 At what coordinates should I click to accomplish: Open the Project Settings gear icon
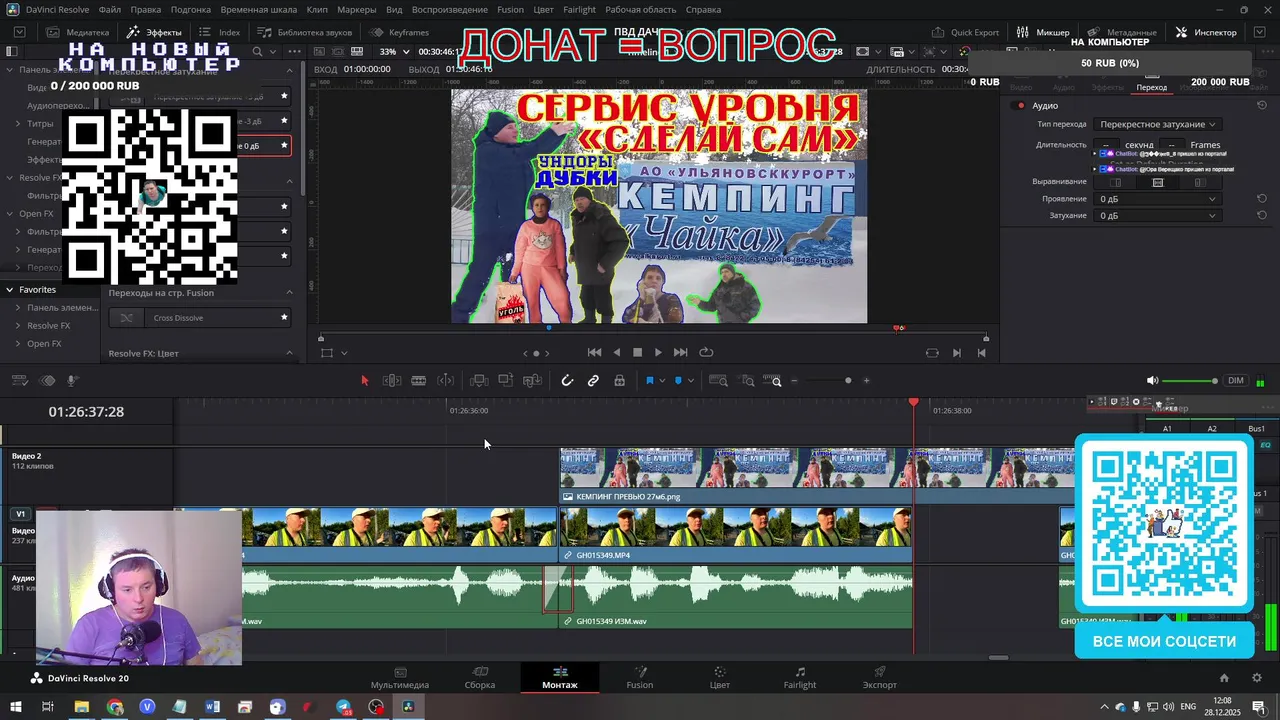[x=1257, y=678]
